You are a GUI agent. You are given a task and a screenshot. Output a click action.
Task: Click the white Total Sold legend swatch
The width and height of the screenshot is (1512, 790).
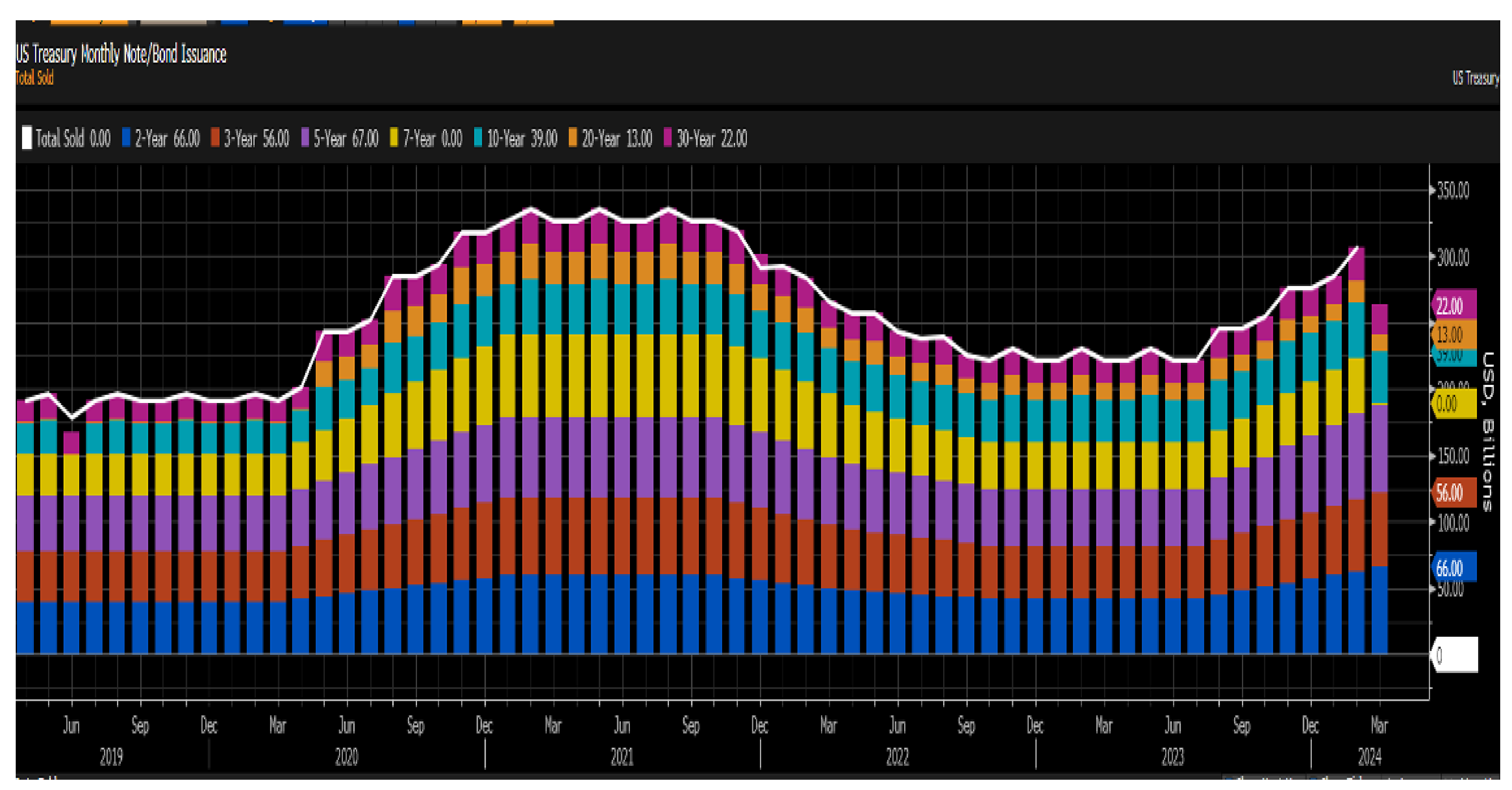pyautogui.click(x=27, y=138)
